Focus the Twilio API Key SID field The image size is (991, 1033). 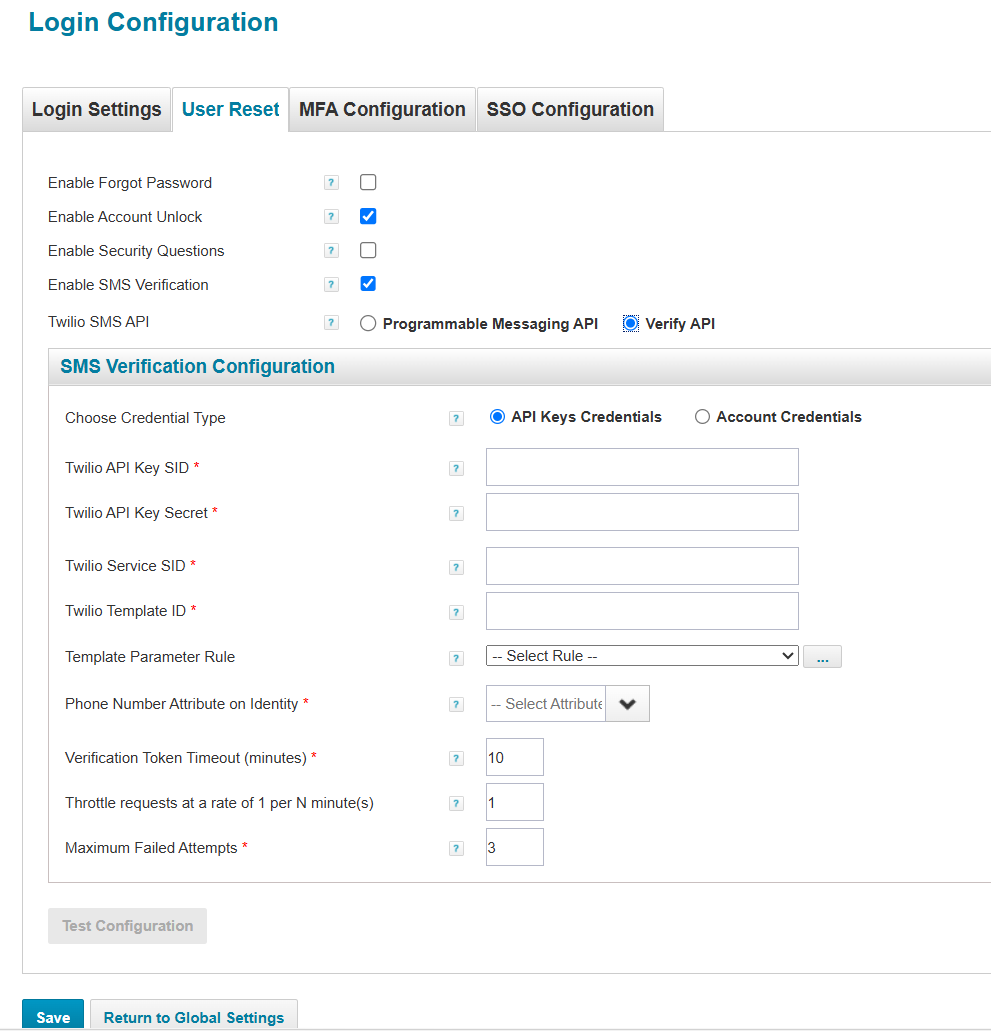coord(642,467)
